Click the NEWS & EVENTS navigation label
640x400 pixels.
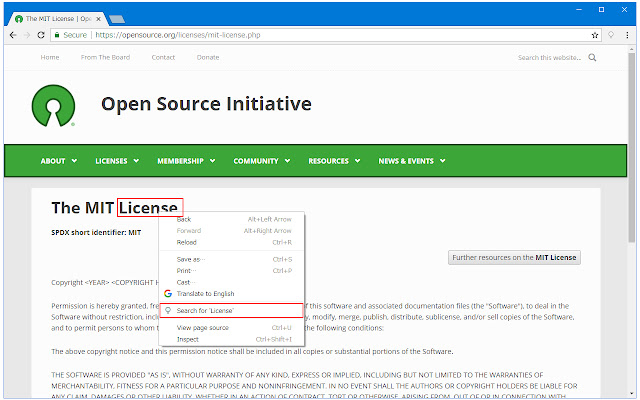pyautogui.click(x=406, y=161)
